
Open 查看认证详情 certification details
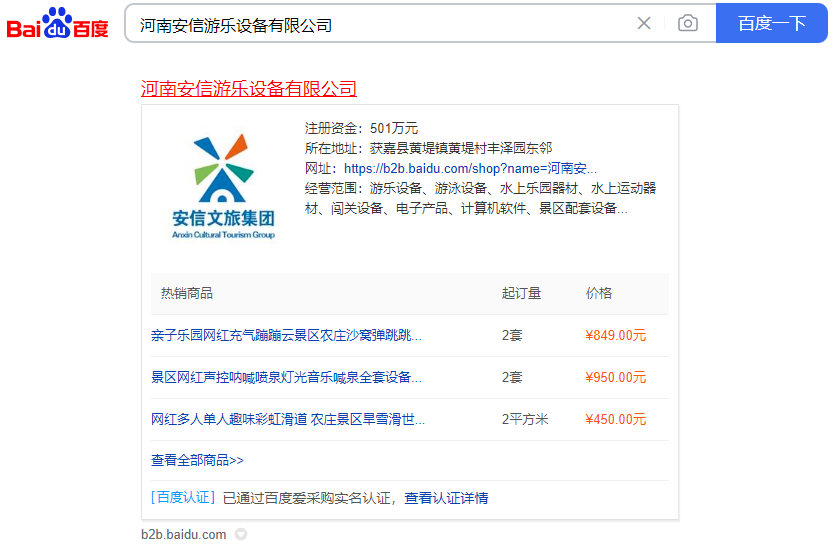point(446,497)
